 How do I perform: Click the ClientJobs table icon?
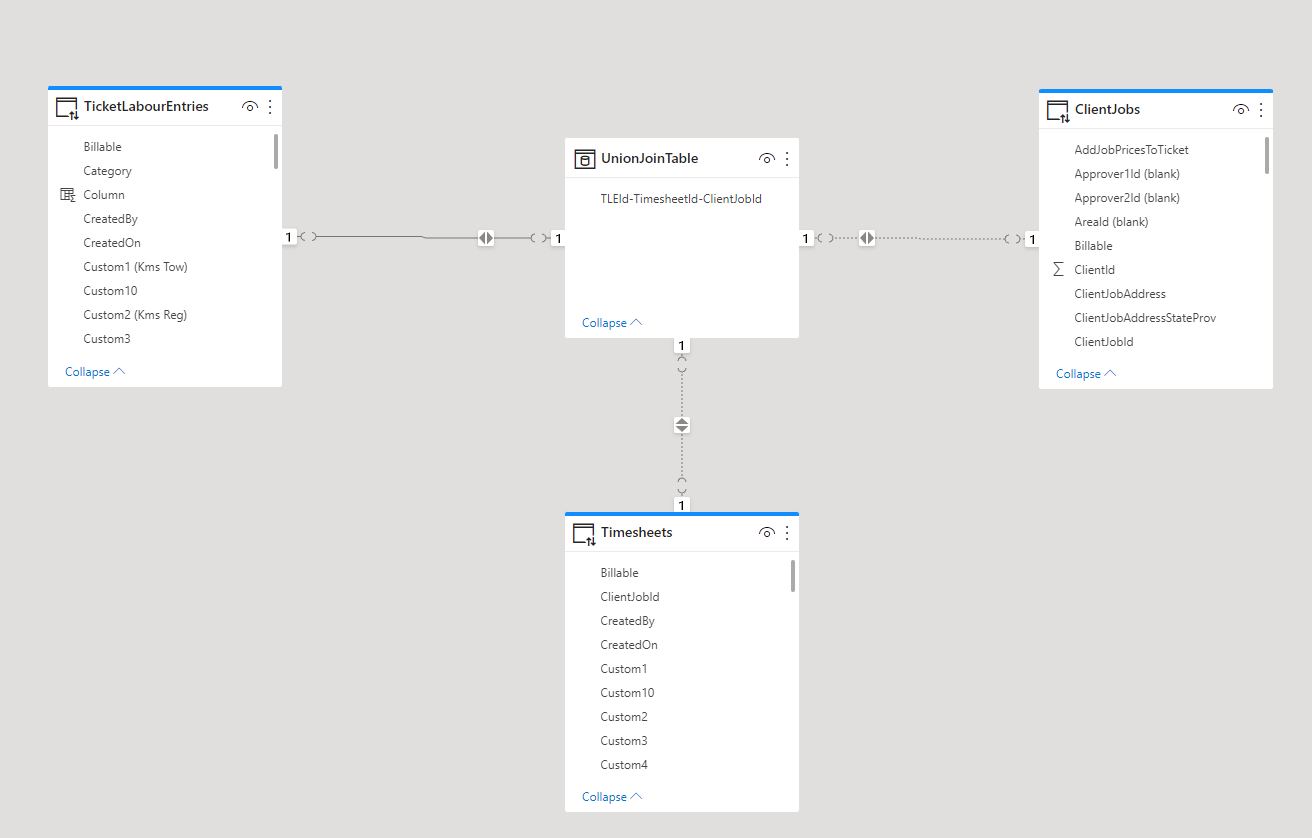pos(1058,111)
